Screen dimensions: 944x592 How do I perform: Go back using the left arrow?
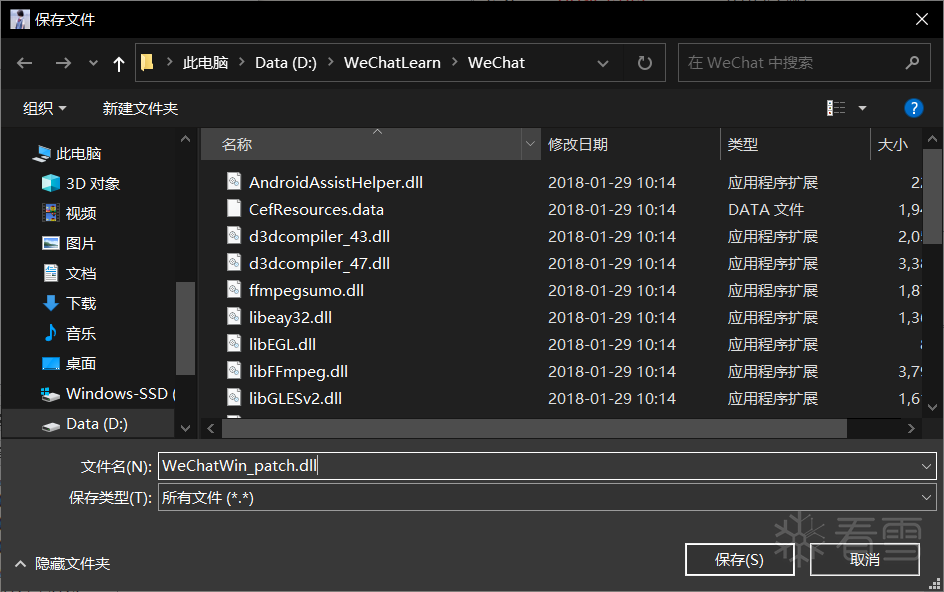tap(25, 63)
